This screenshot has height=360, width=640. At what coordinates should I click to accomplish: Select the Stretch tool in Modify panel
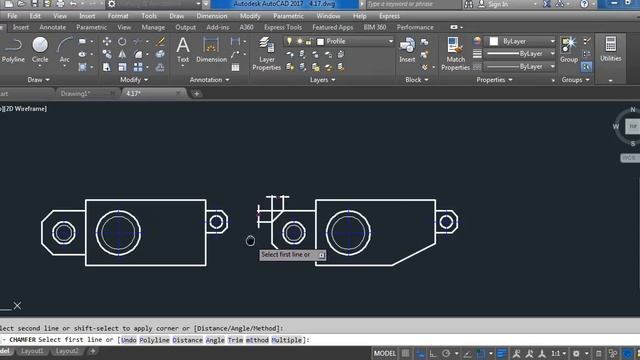point(107,67)
